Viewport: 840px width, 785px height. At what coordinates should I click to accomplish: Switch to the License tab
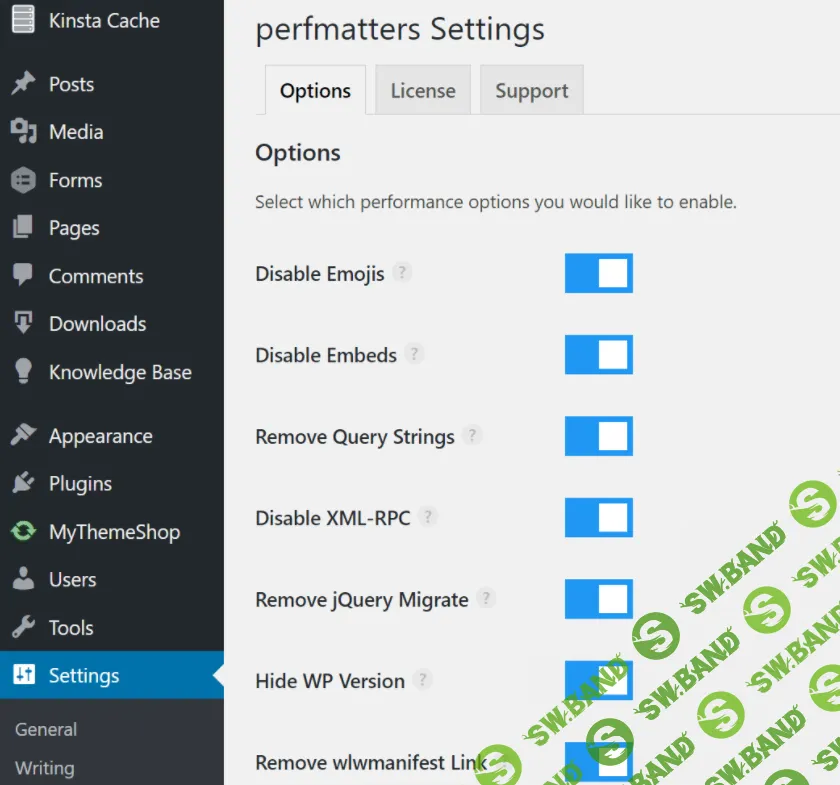423,91
